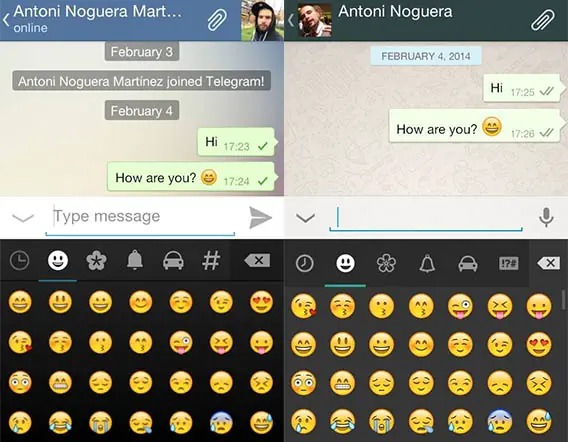Insert winking tongue-out emoji in Telegram keyboard
568x442 pixels.
(x=181, y=342)
